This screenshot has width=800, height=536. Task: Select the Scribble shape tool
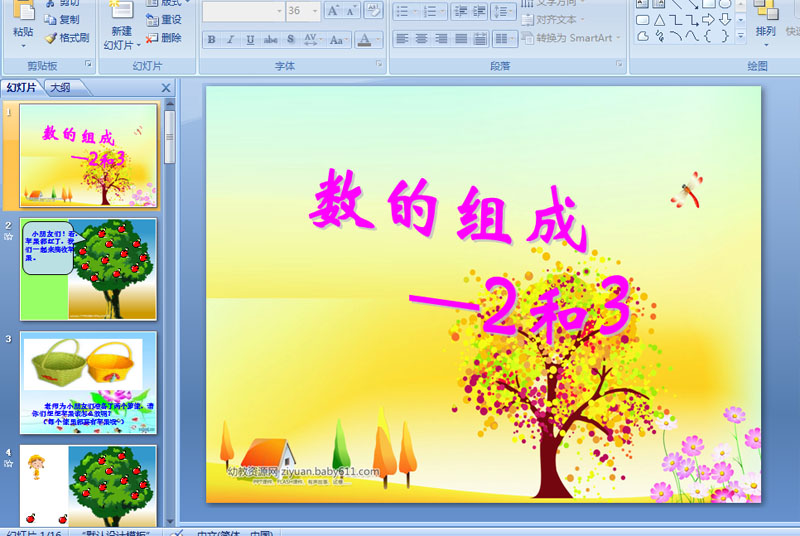659,36
